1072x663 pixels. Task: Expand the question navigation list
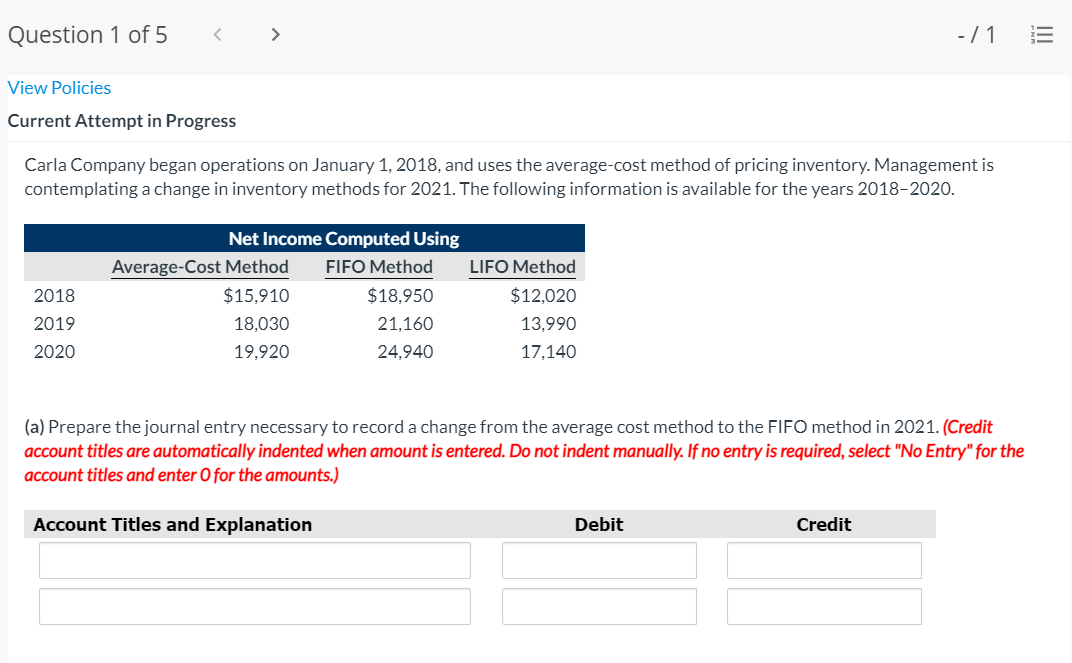coord(1042,33)
